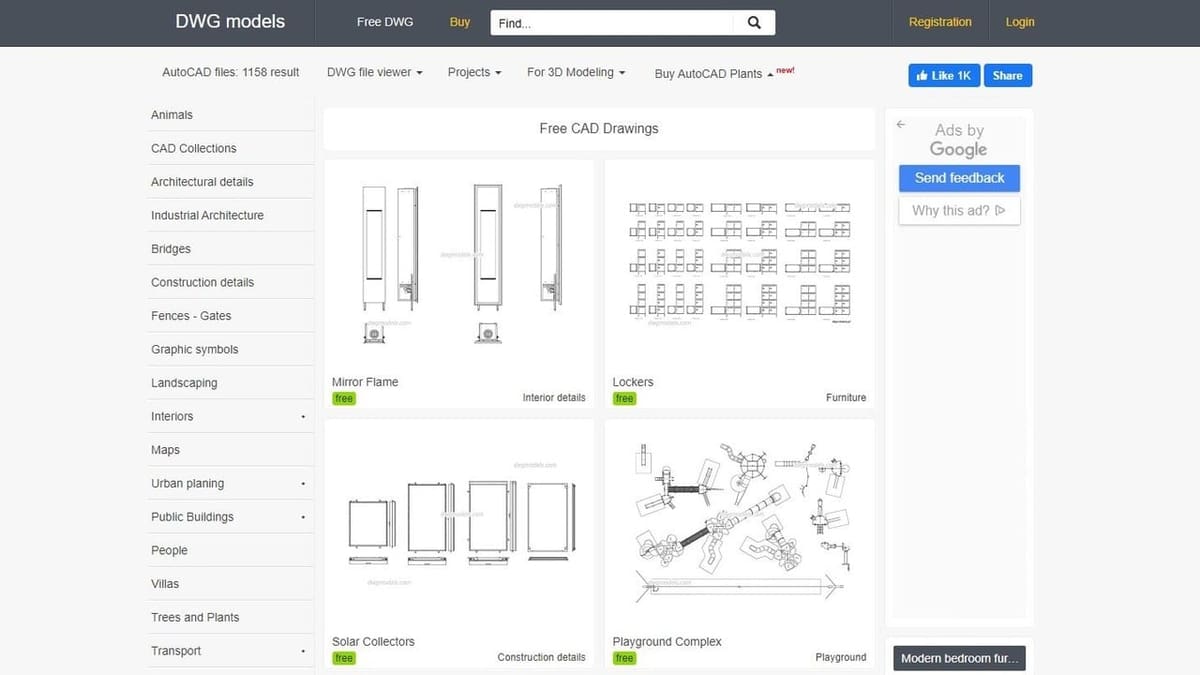Expand the Projects dropdown menu

(475, 73)
